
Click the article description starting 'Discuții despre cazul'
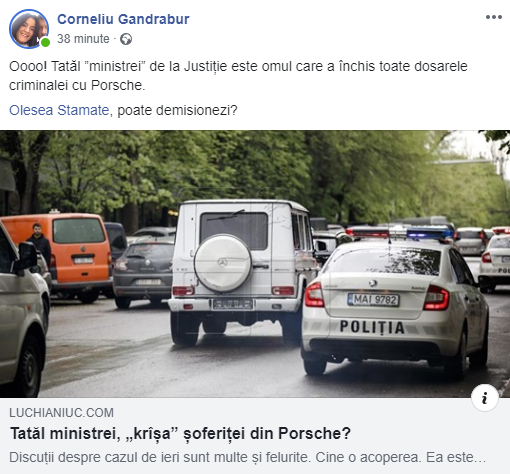click(x=247, y=457)
